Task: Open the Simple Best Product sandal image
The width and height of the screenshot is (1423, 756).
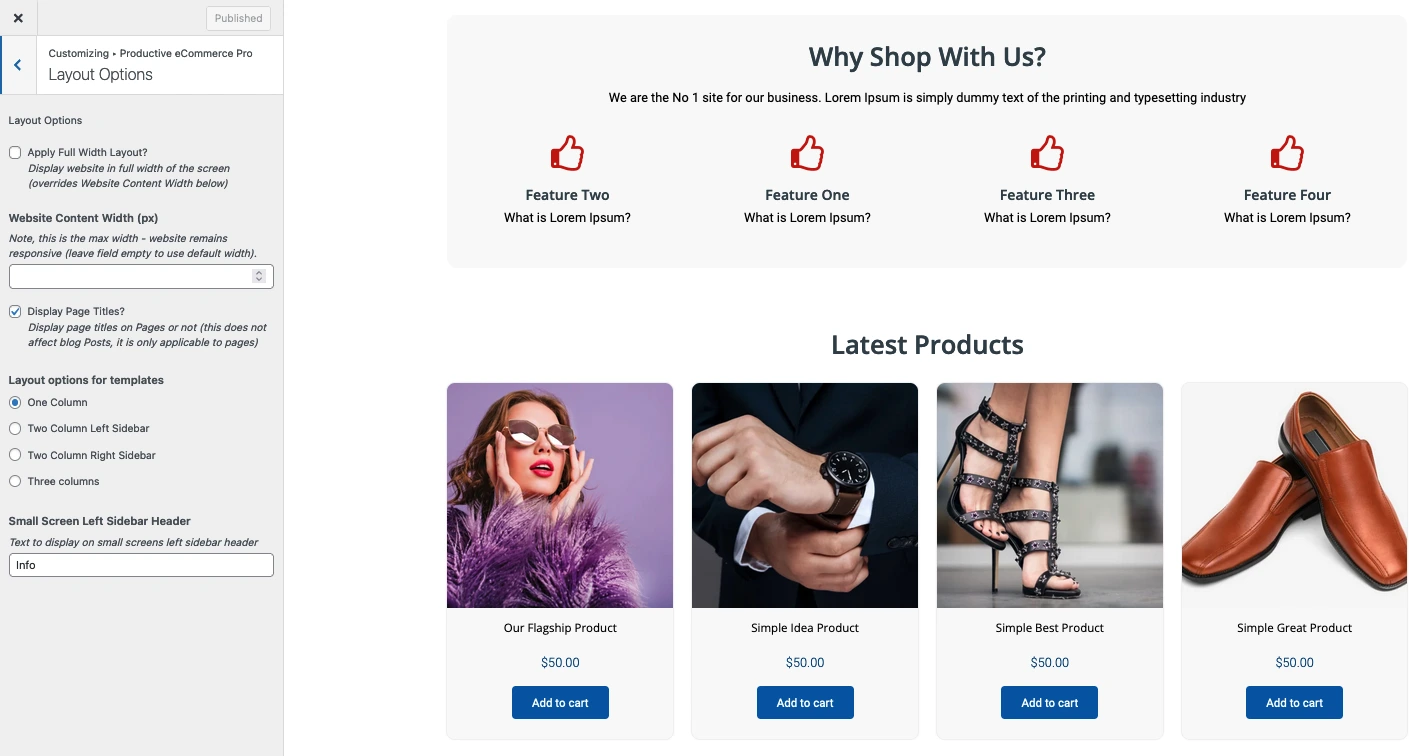Action: click(x=1050, y=495)
